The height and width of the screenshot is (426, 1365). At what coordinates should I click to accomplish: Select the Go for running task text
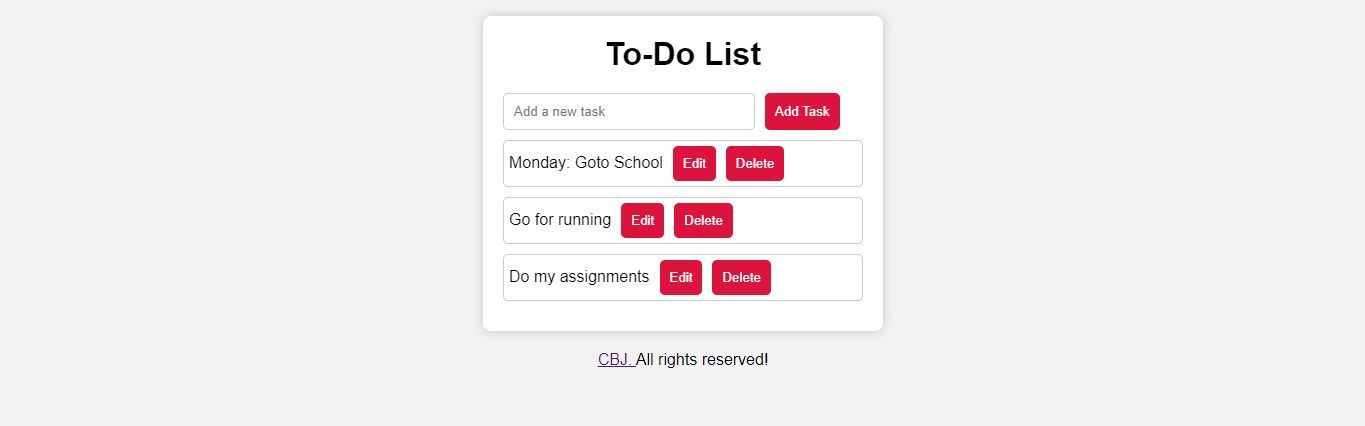pyautogui.click(x=560, y=220)
